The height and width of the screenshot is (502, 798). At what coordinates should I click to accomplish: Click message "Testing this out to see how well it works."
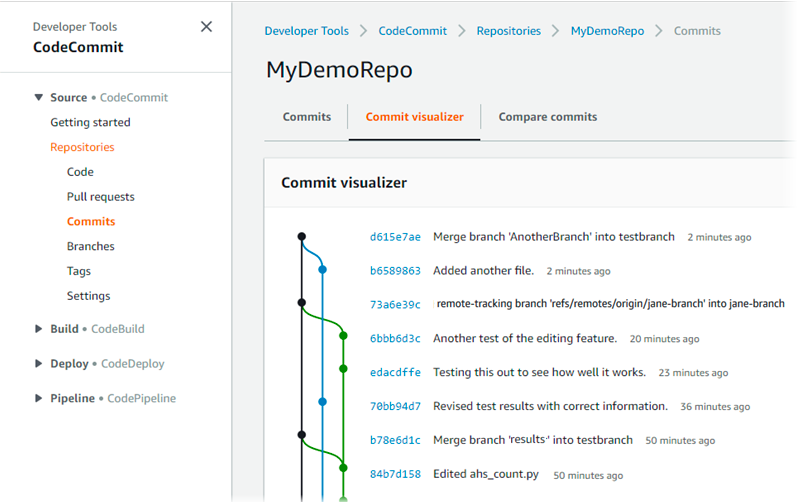click(x=539, y=372)
